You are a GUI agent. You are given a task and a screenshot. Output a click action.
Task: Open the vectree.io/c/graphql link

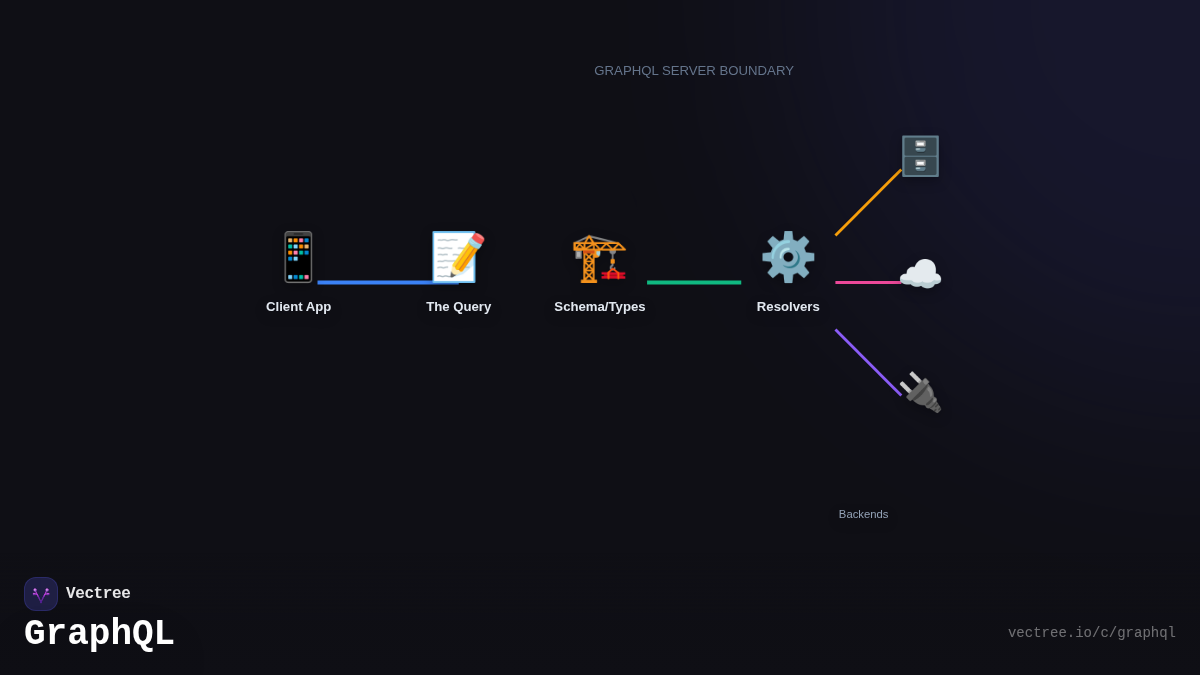1092,632
